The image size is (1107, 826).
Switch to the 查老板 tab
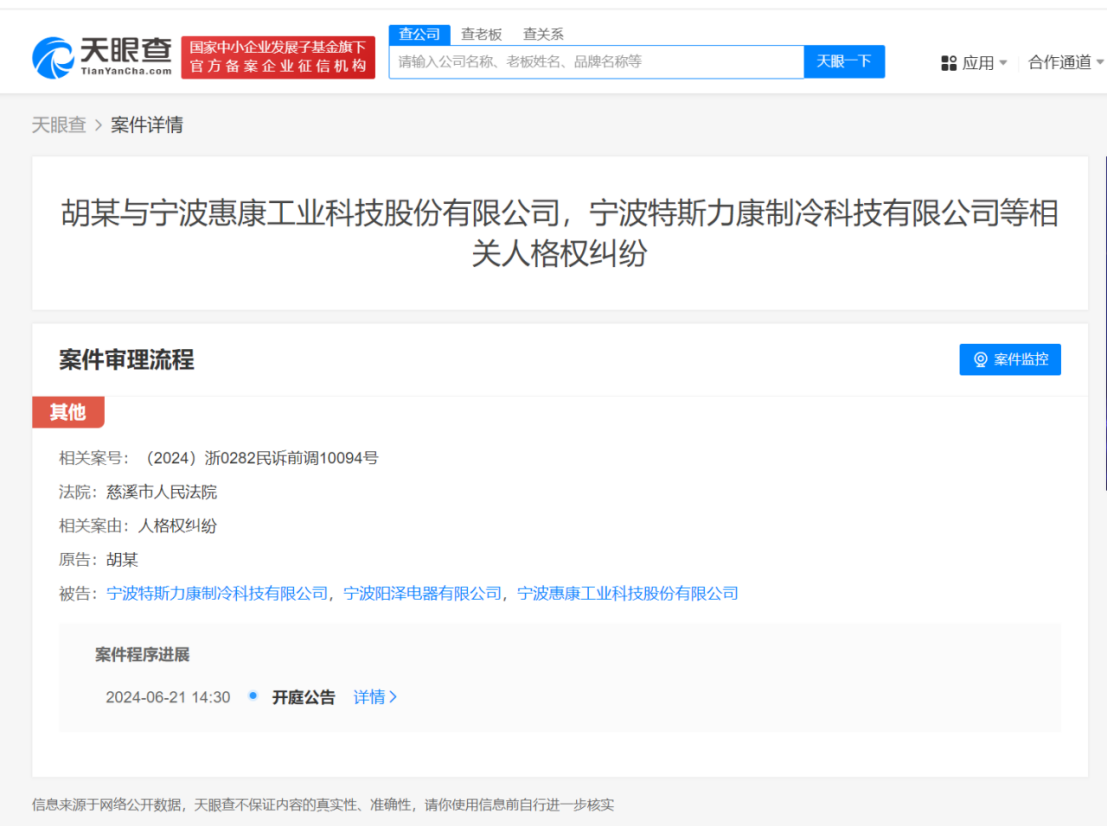[480, 33]
